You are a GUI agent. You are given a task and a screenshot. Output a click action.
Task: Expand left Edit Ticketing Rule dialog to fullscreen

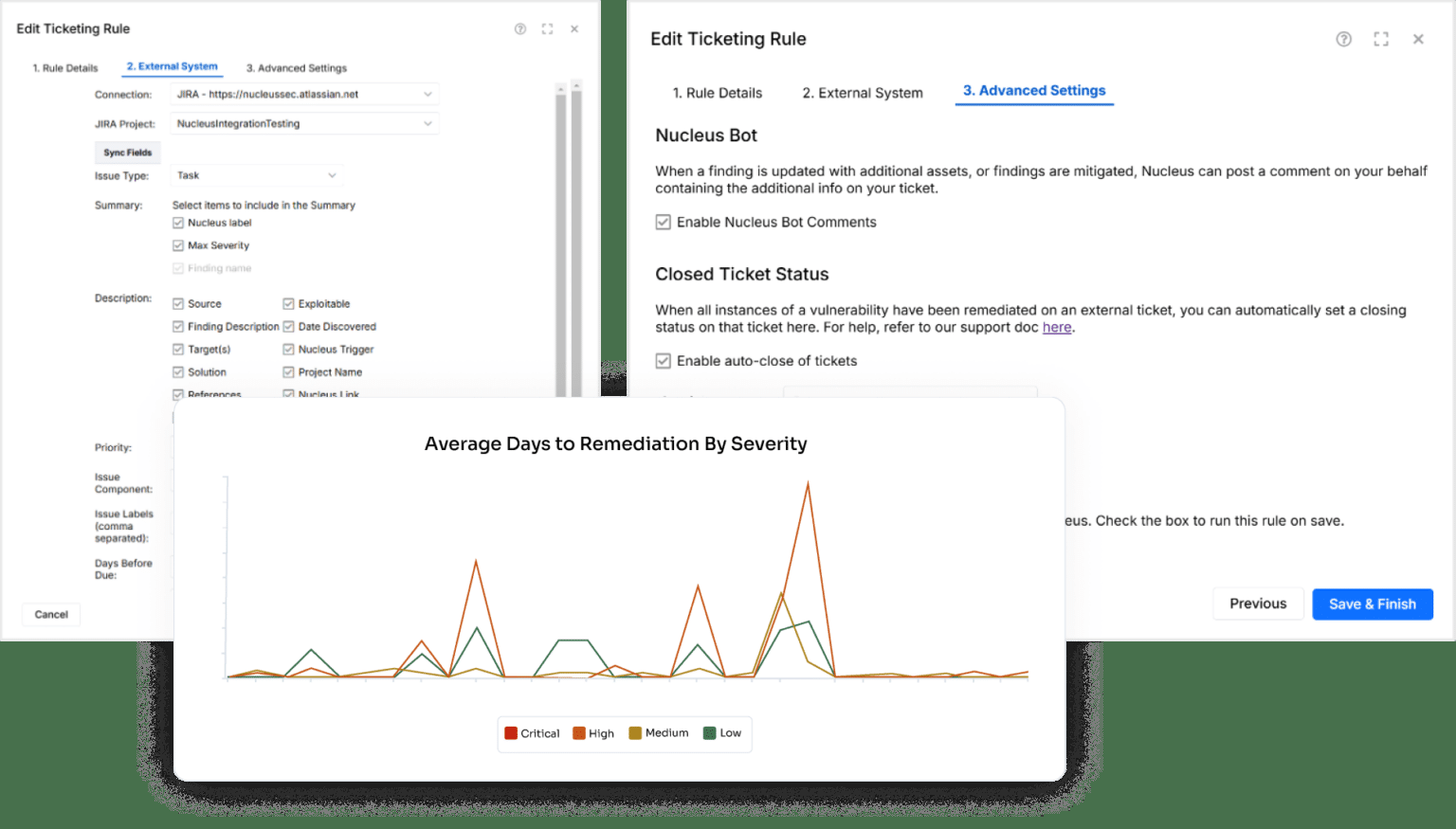click(x=547, y=29)
